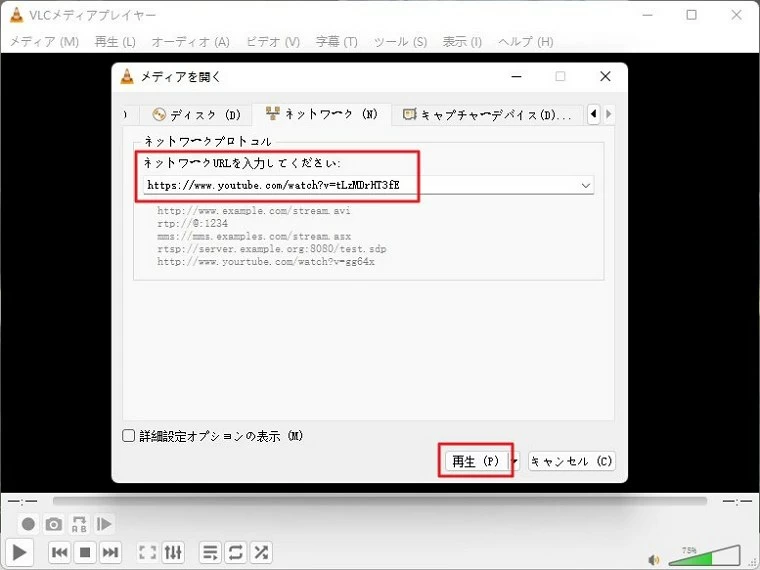
Task: Seek on the playback progress bar
Action: coord(380,501)
